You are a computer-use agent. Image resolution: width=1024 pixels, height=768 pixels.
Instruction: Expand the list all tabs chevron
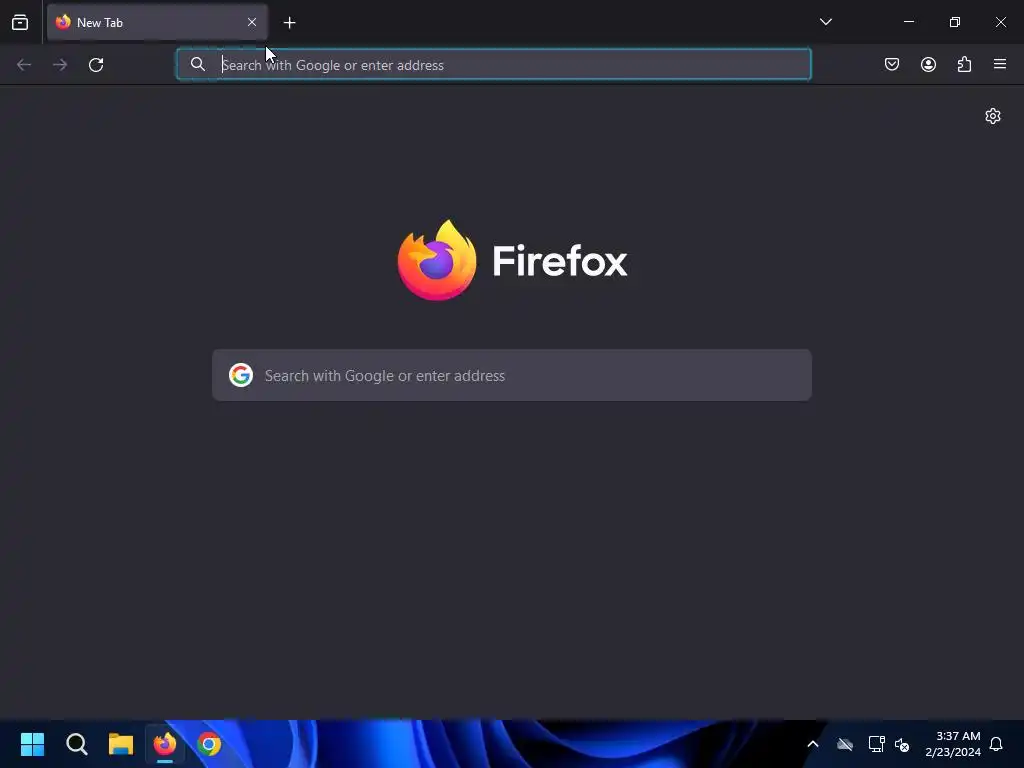pyautogui.click(x=825, y=22)
